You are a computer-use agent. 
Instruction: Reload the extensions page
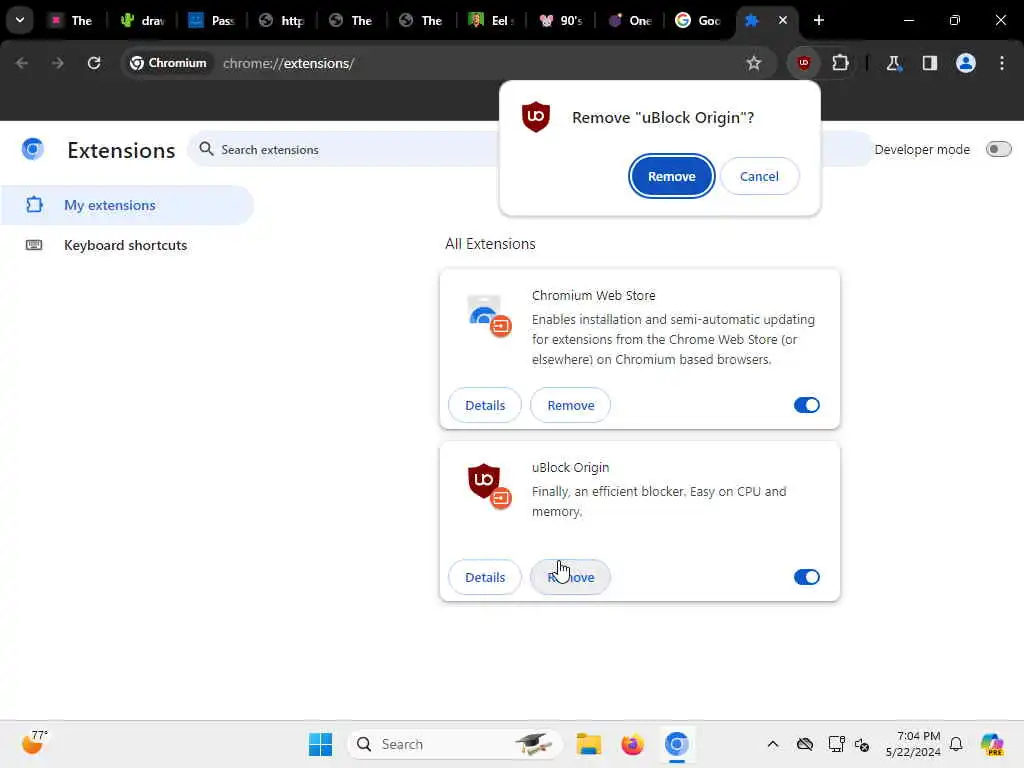[x=94, y=63]
